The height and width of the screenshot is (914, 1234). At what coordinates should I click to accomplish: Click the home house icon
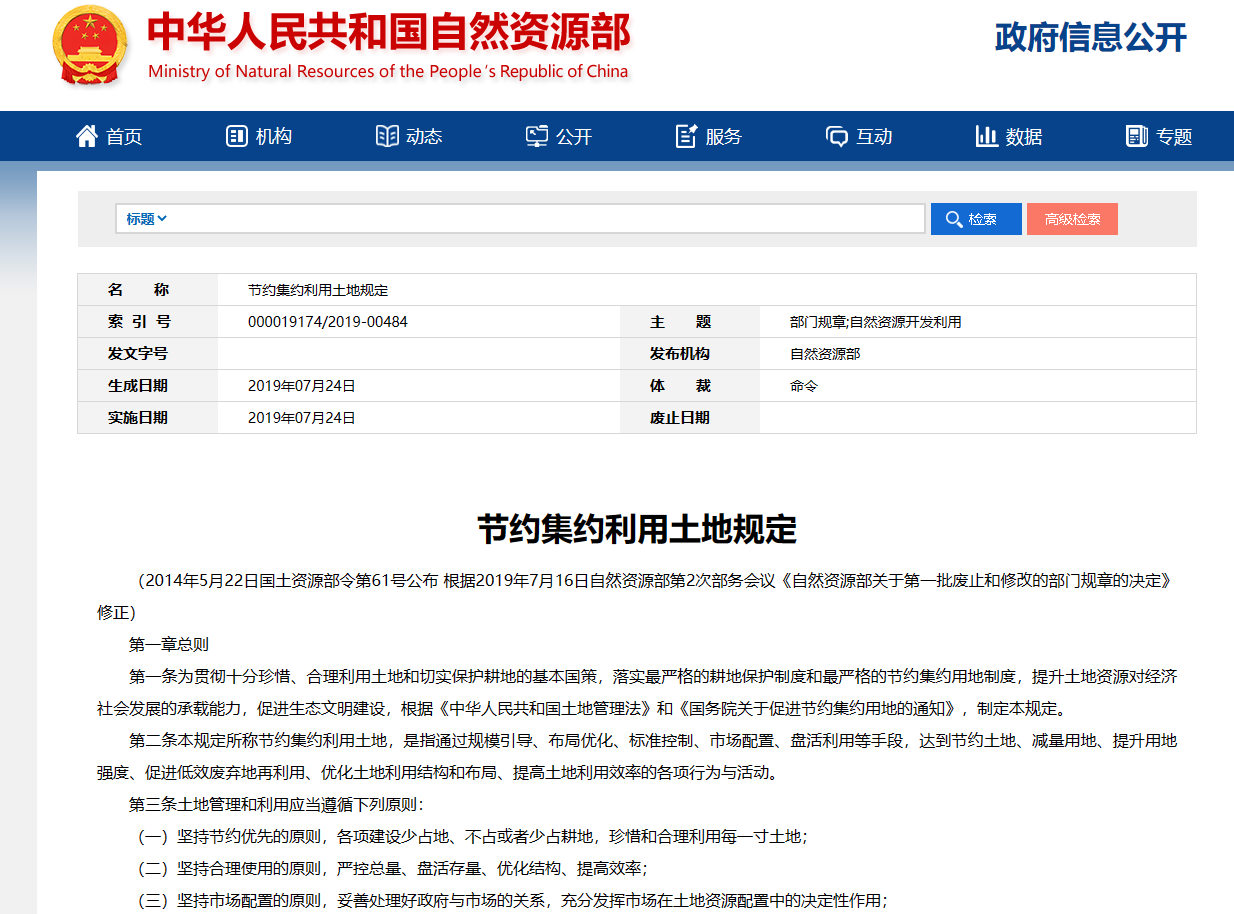pos(87,136)
